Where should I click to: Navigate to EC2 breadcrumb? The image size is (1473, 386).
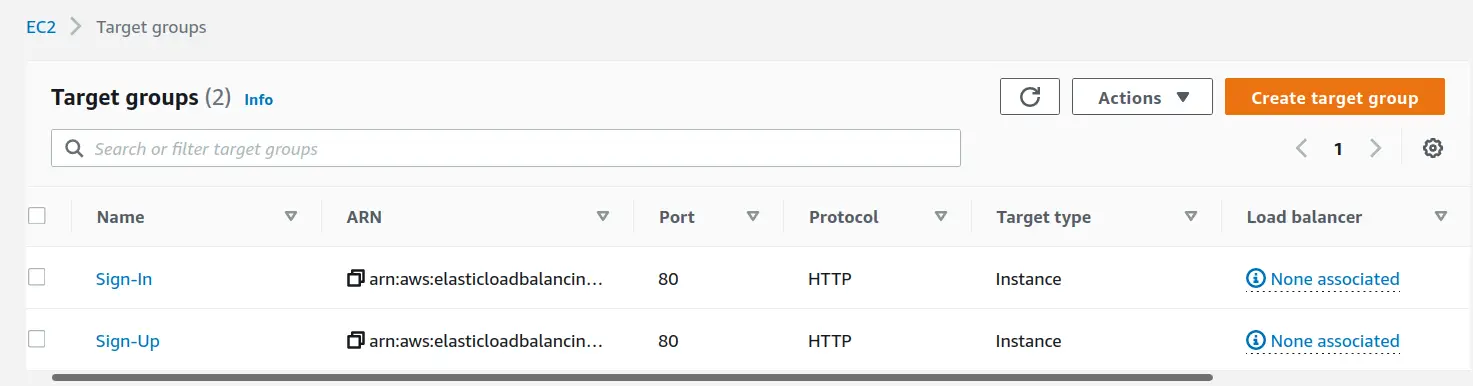coord(41,27)
